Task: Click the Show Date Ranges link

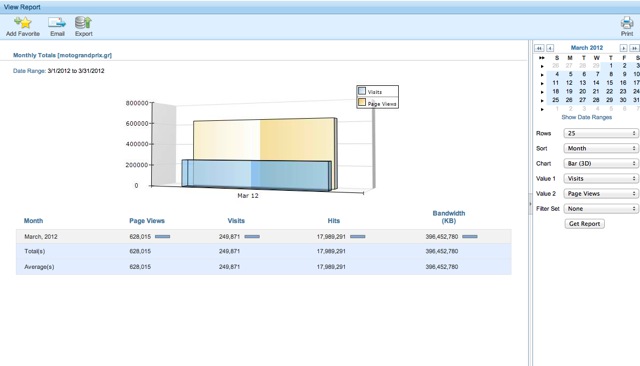Action: point(587,118)
